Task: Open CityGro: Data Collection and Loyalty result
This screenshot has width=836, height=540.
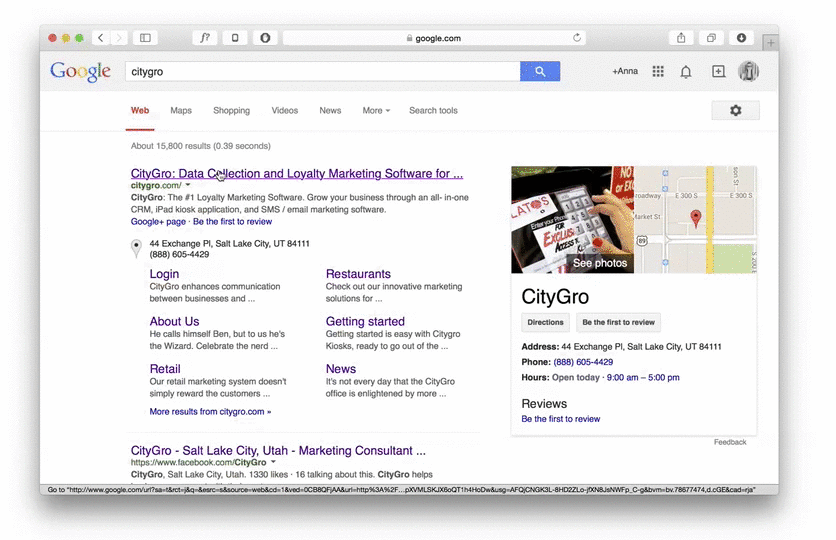Action: tap(297, 173)
